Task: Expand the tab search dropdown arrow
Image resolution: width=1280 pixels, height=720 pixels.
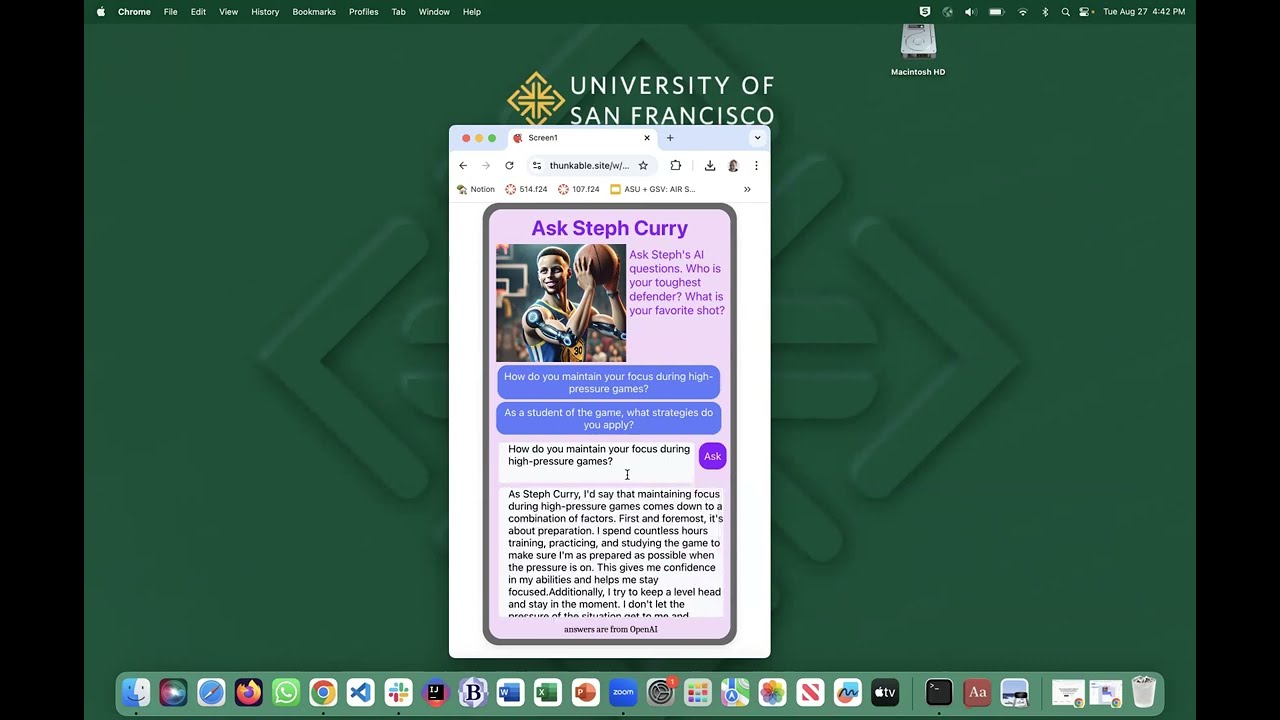Action: tap(757, 138)
